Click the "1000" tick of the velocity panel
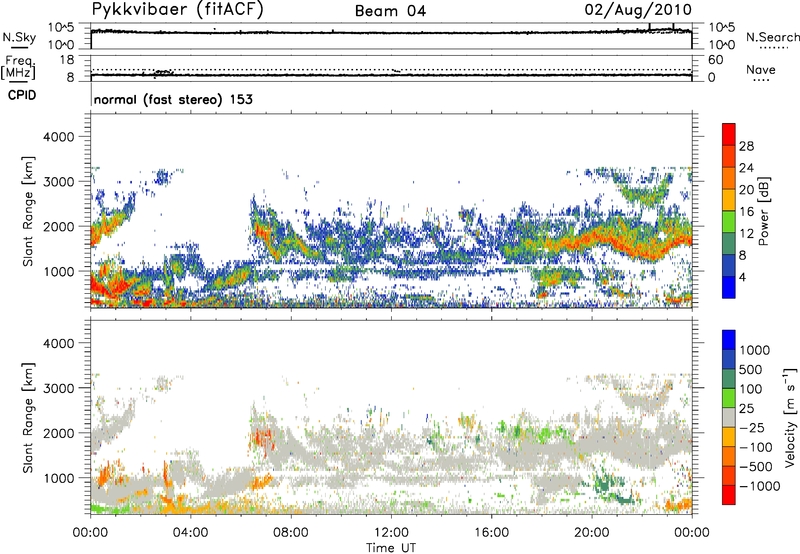 coord(58,478)
